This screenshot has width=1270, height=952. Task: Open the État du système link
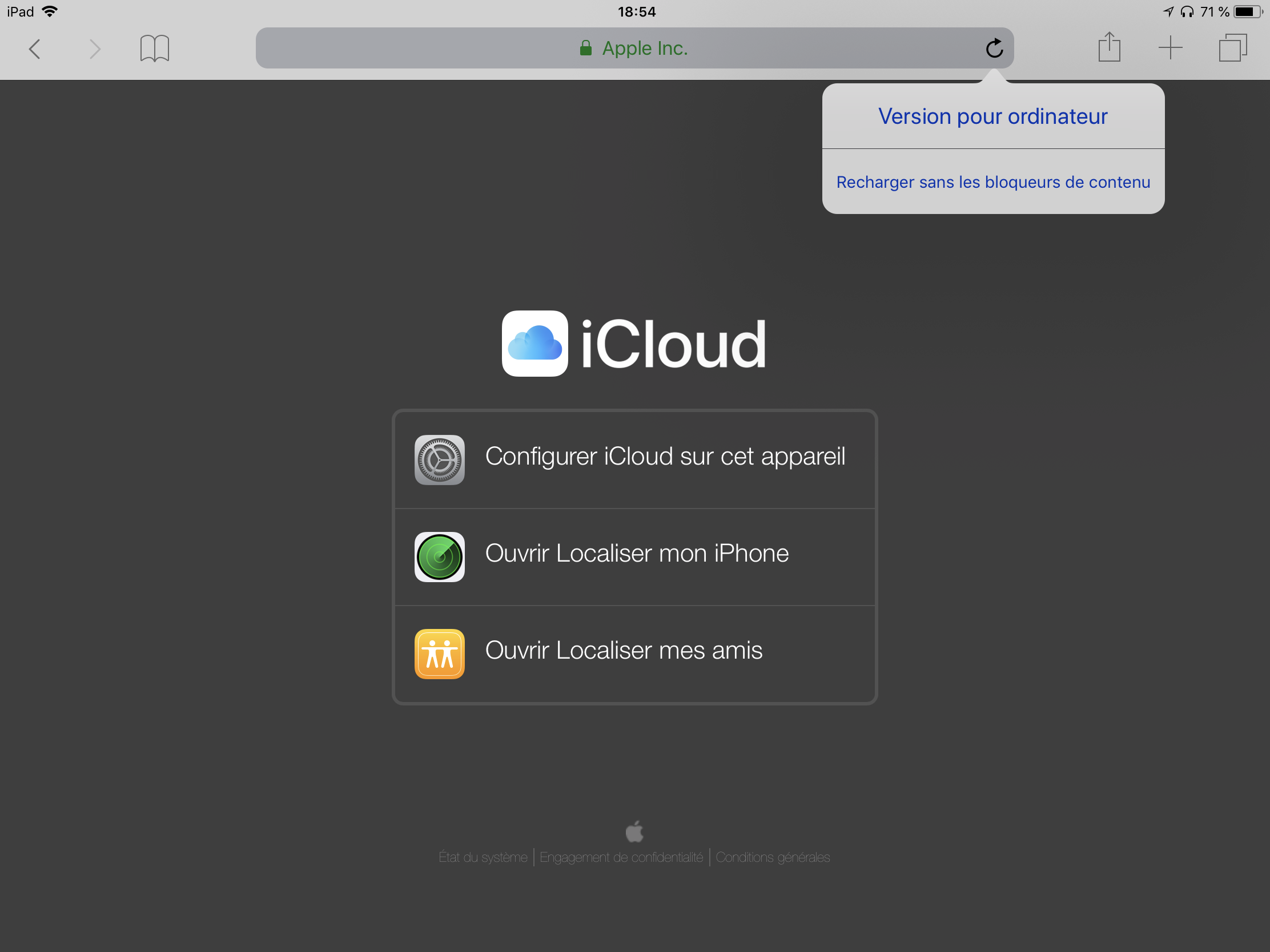(483, 857)
